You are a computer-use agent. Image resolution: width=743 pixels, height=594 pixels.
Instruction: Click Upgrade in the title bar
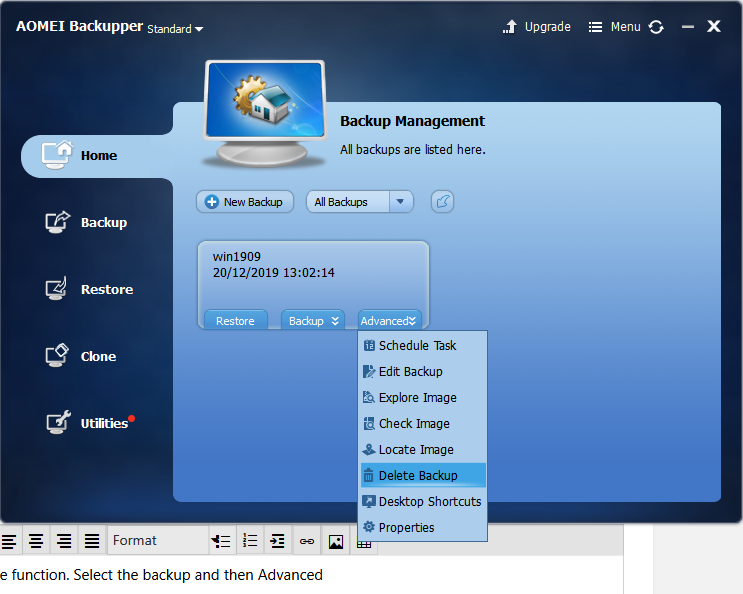pos(547,27)
